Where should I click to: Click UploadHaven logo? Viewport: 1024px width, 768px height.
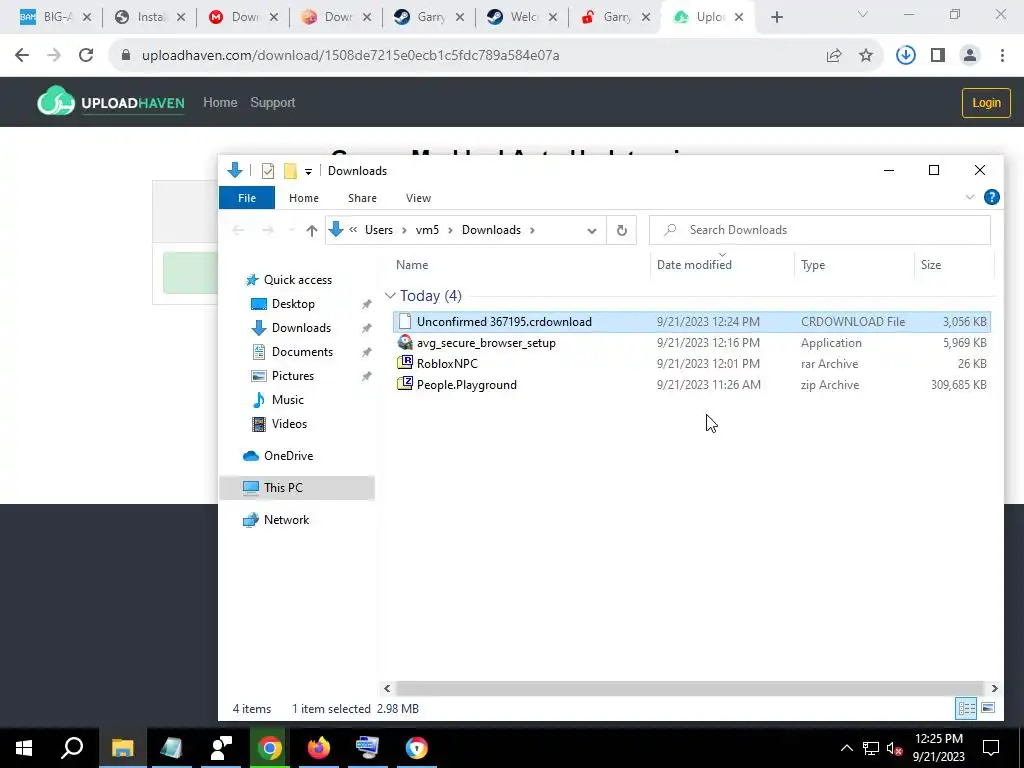111,102
